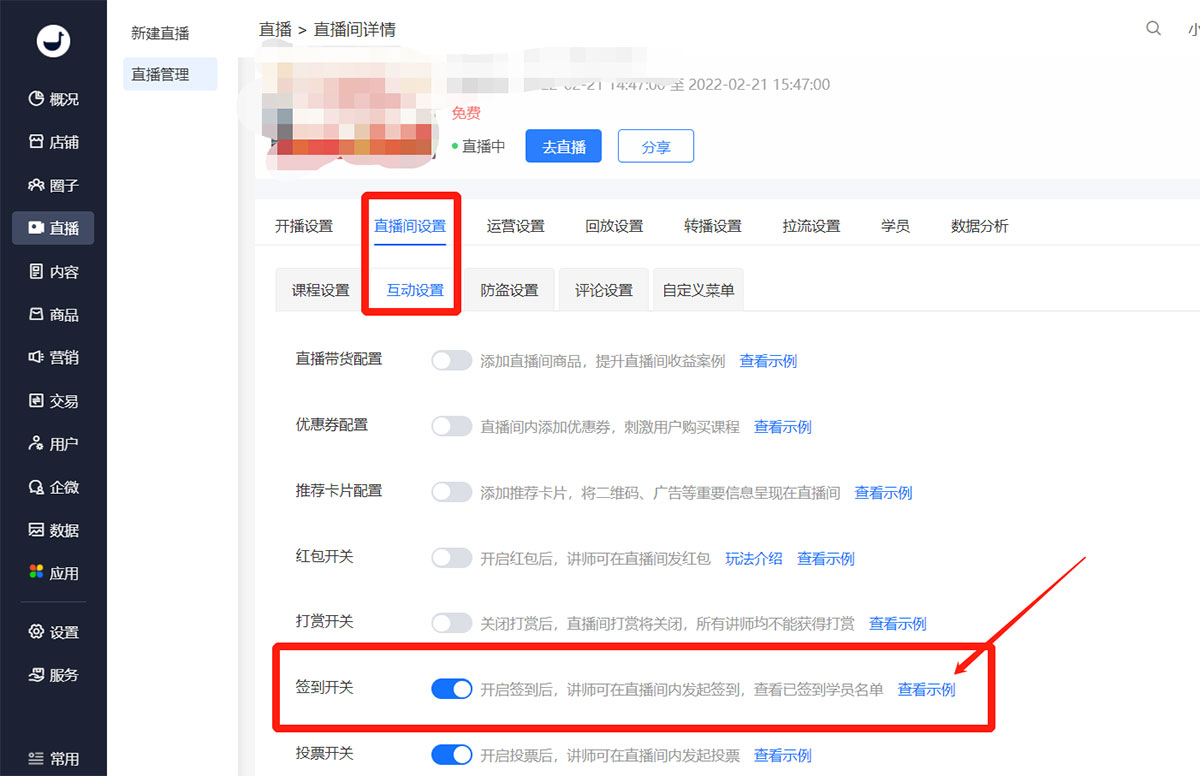The image size is (1200, 776).
Task: Switch to the 运营设置 tab
Action: pos(515,226)
